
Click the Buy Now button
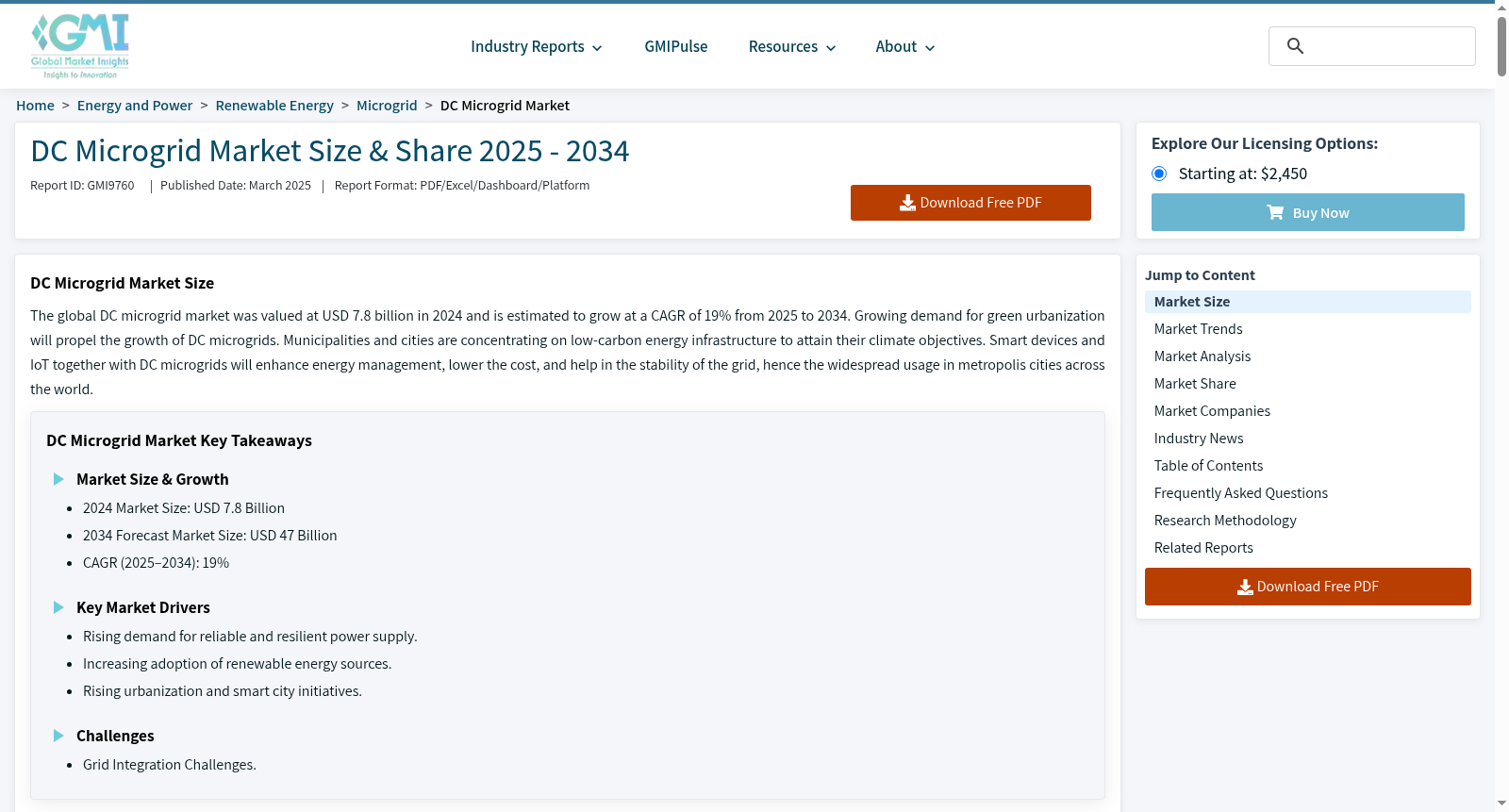pyautogui.click(x=1307, y=212)
